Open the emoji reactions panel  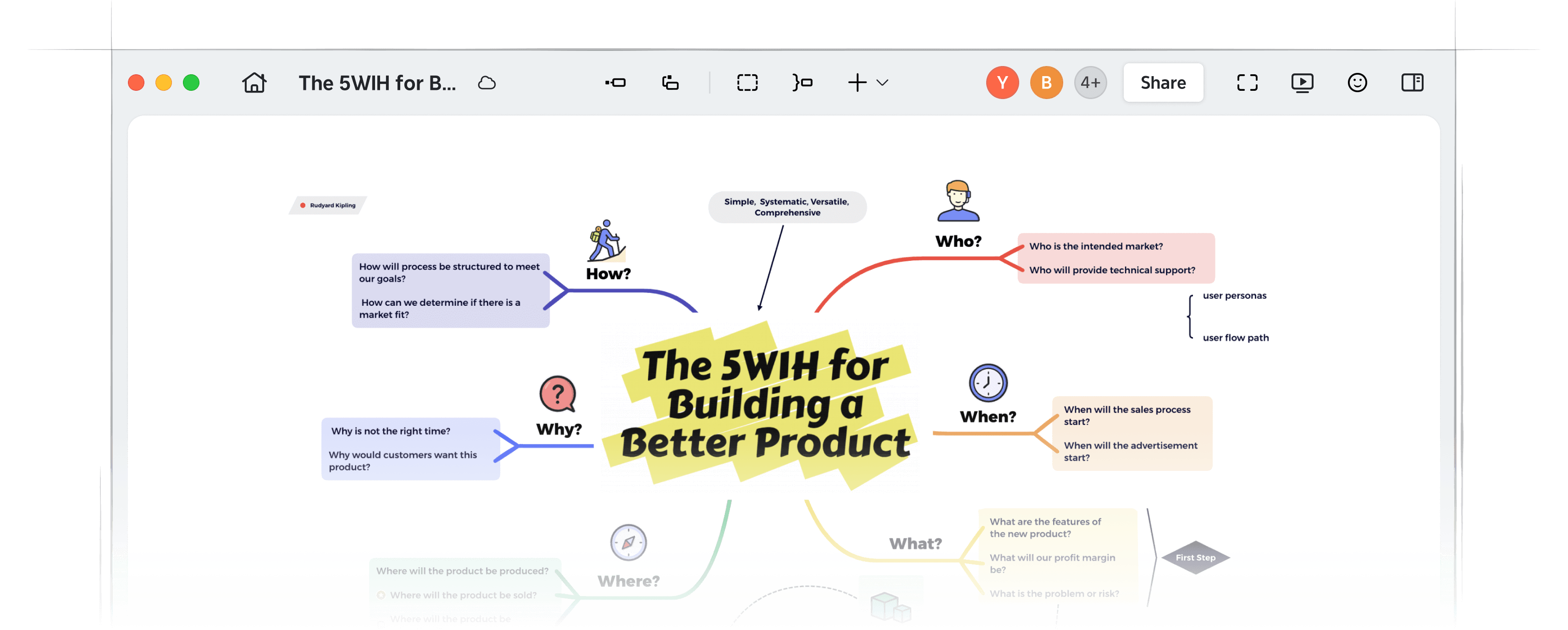pyautogui.click(x=1358, y=82)
